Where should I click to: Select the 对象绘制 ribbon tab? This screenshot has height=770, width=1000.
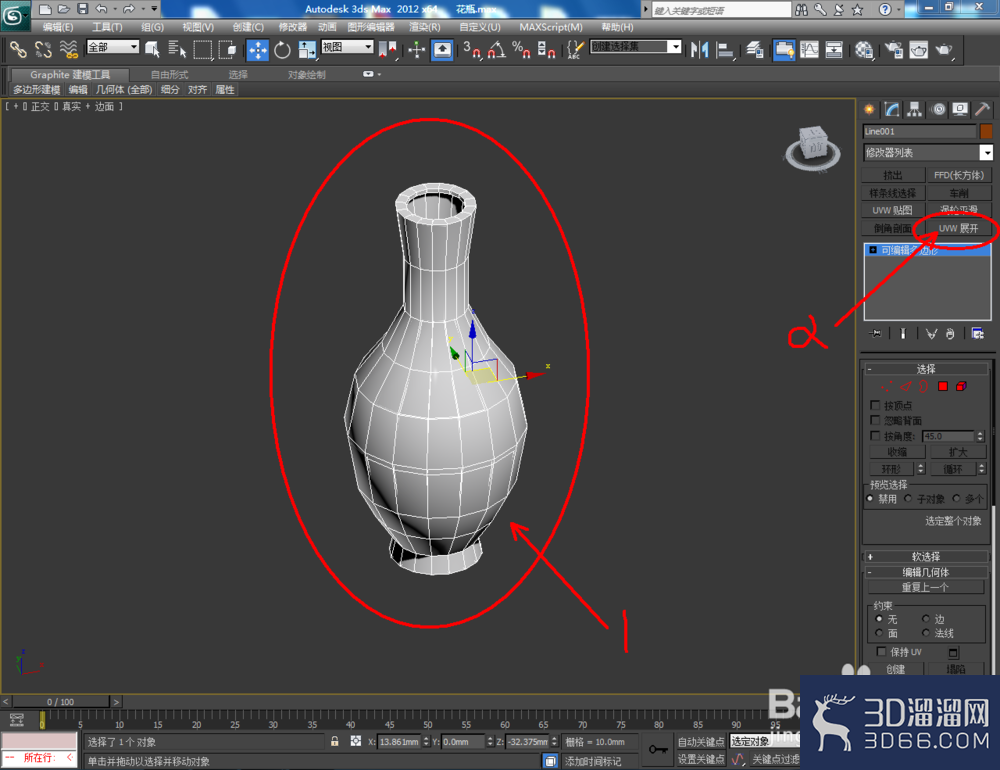[x=307, y=75]
